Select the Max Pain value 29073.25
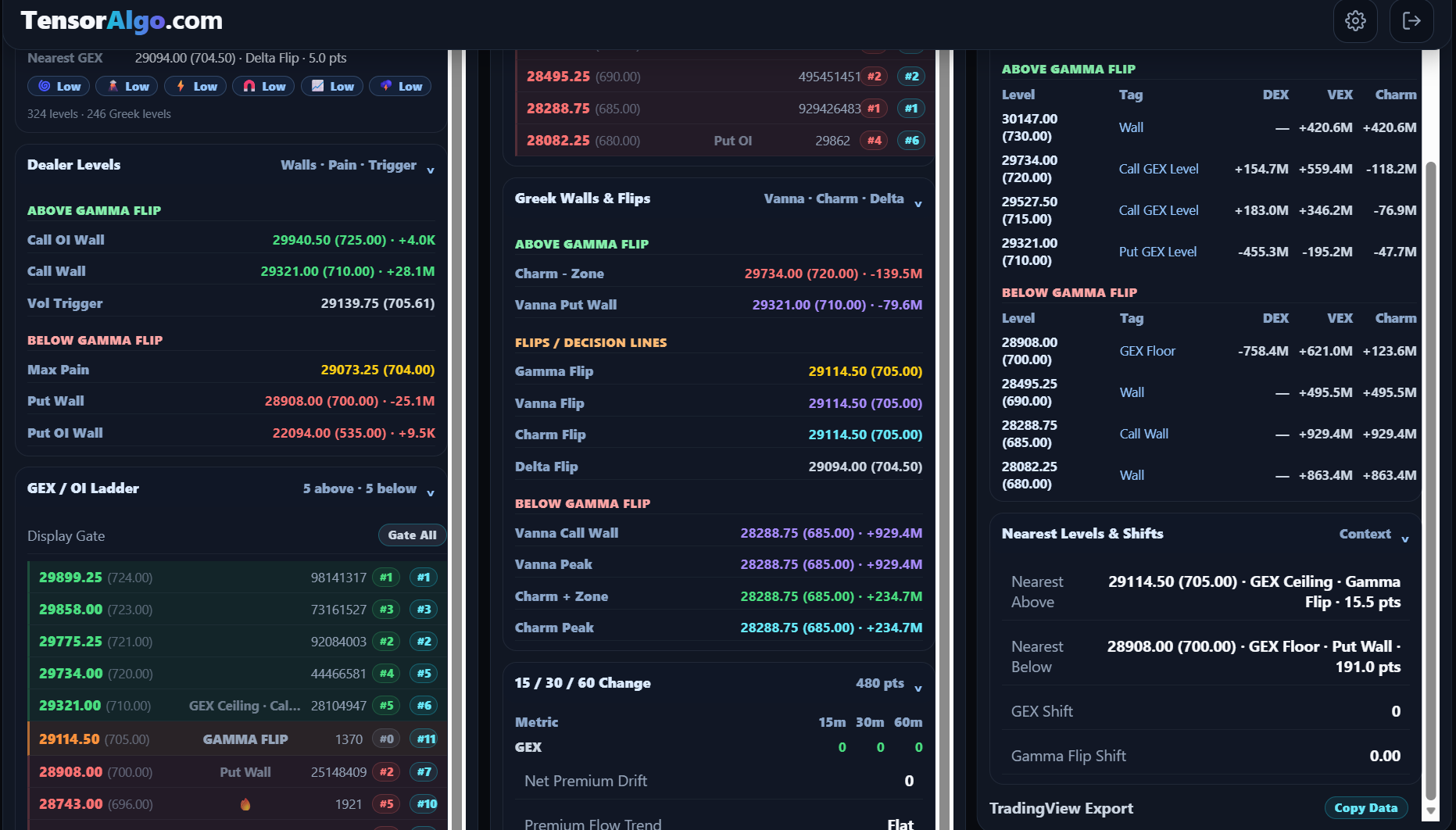 [378, 370]
